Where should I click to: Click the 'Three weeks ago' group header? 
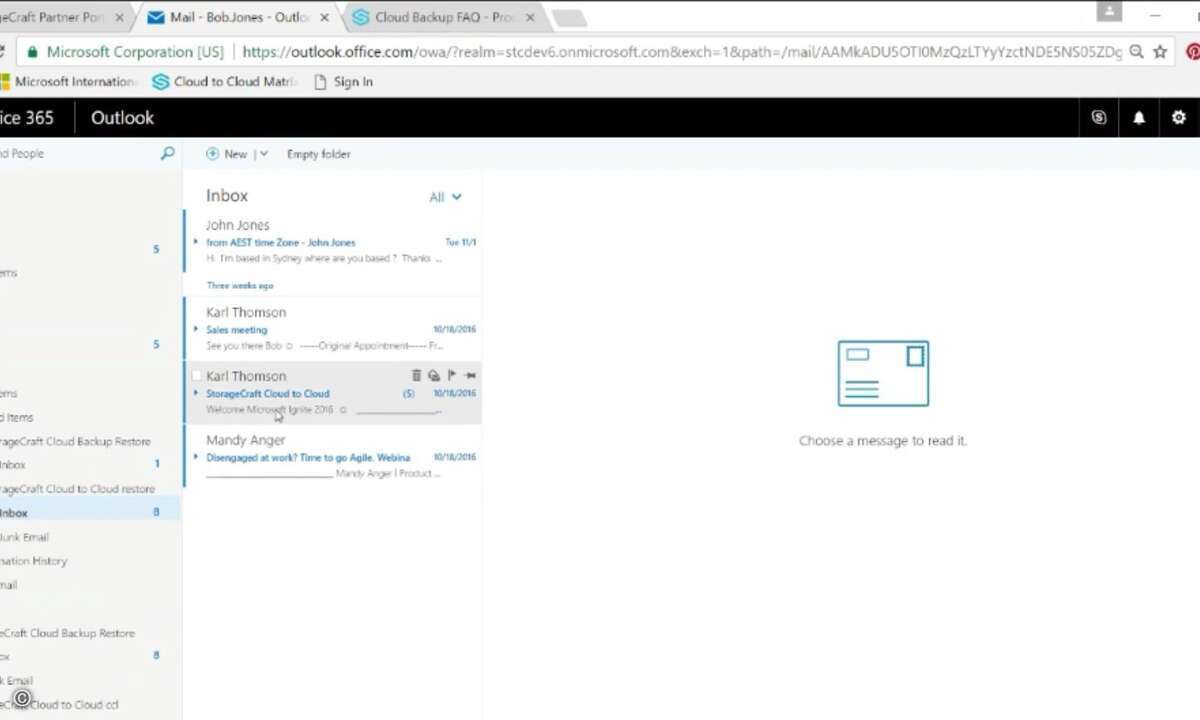click(x=240, y=285)
